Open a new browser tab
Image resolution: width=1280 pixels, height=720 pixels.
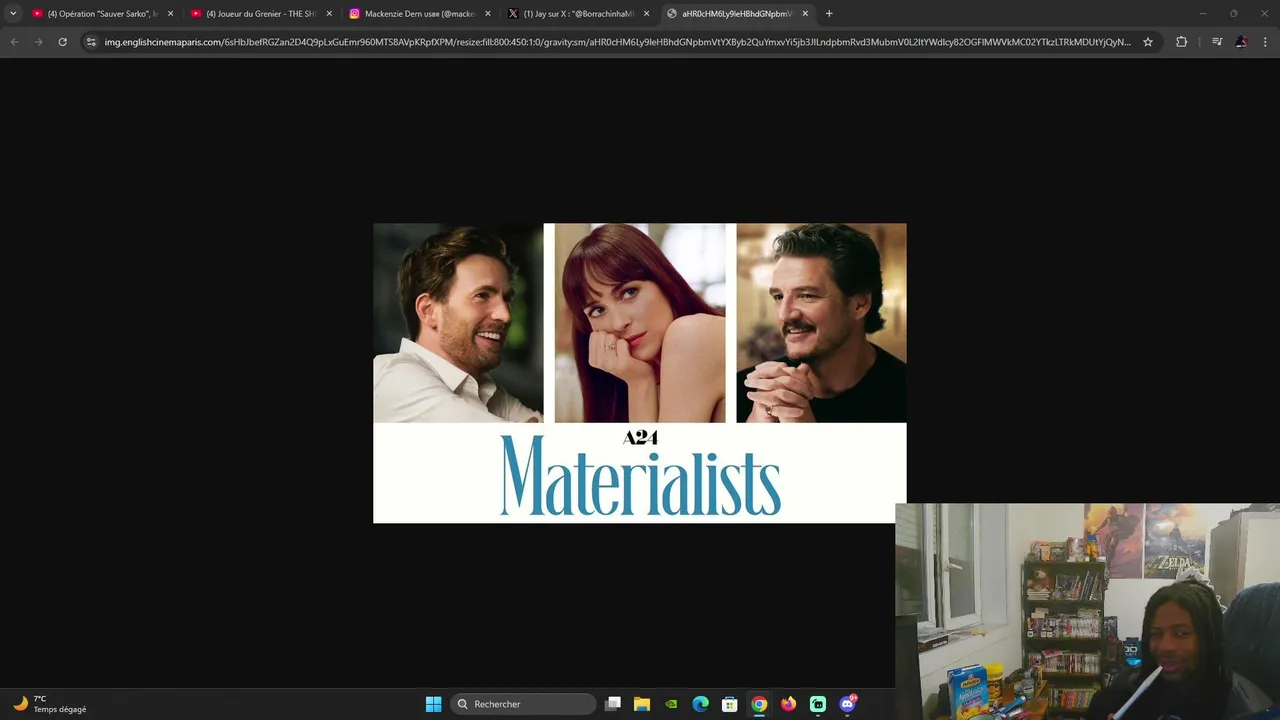pos(829,14)
